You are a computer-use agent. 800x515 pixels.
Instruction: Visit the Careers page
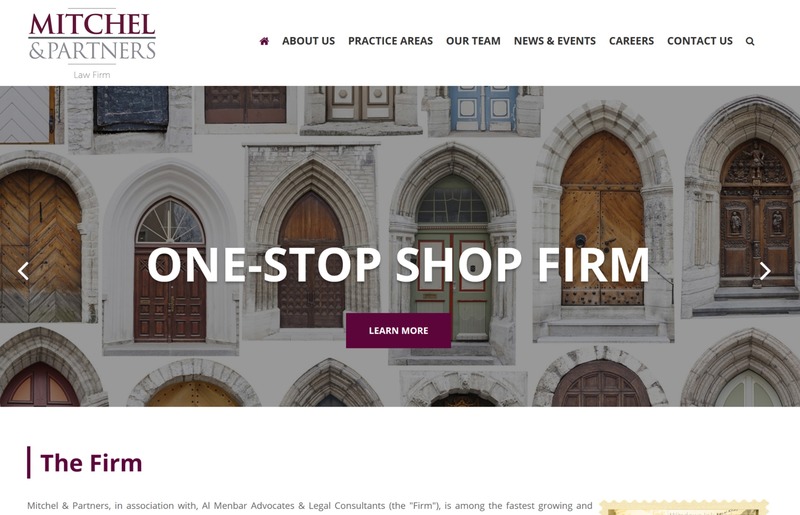[631, 41]
